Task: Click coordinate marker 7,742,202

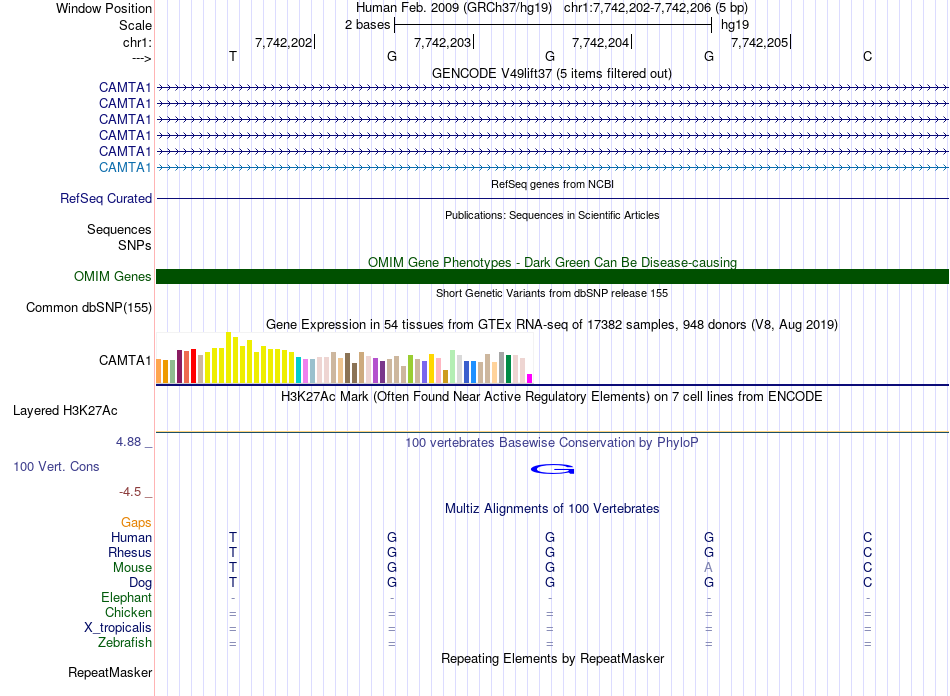Action: point(284,42)
